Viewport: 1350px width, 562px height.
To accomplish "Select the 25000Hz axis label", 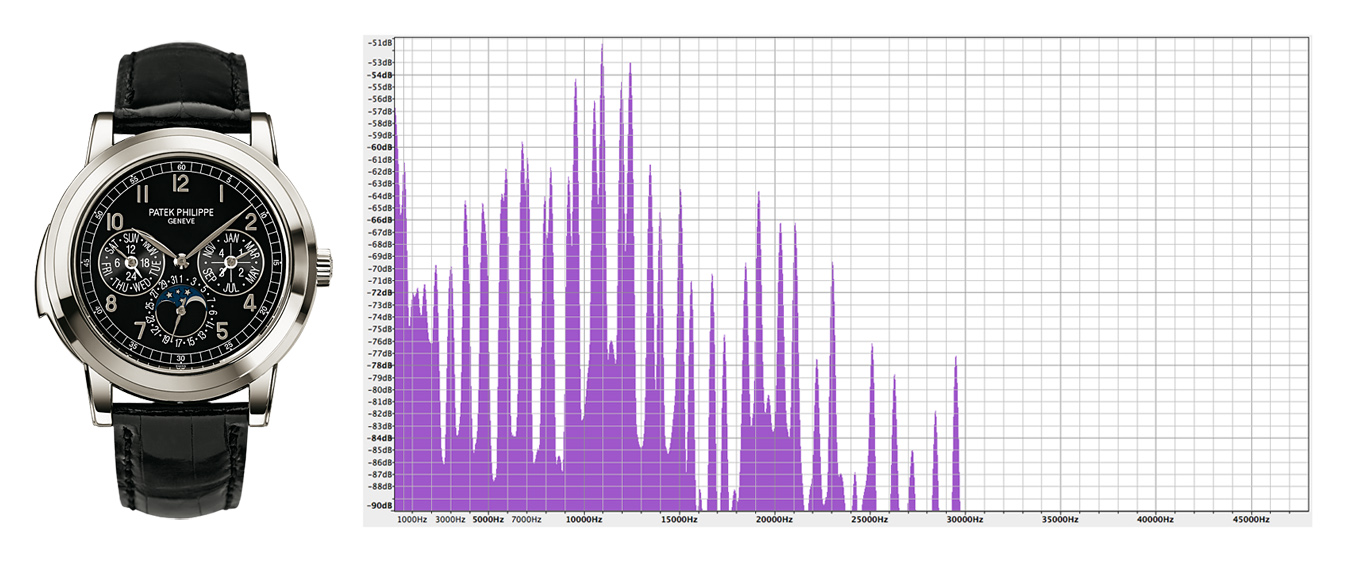I will (x=869, y=520).
